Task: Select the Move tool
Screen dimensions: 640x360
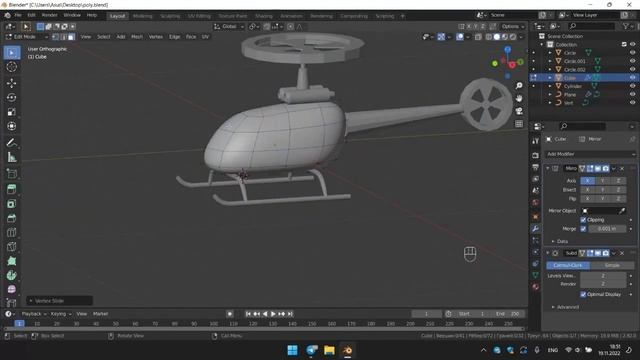Action: click(x=11, y=83)
